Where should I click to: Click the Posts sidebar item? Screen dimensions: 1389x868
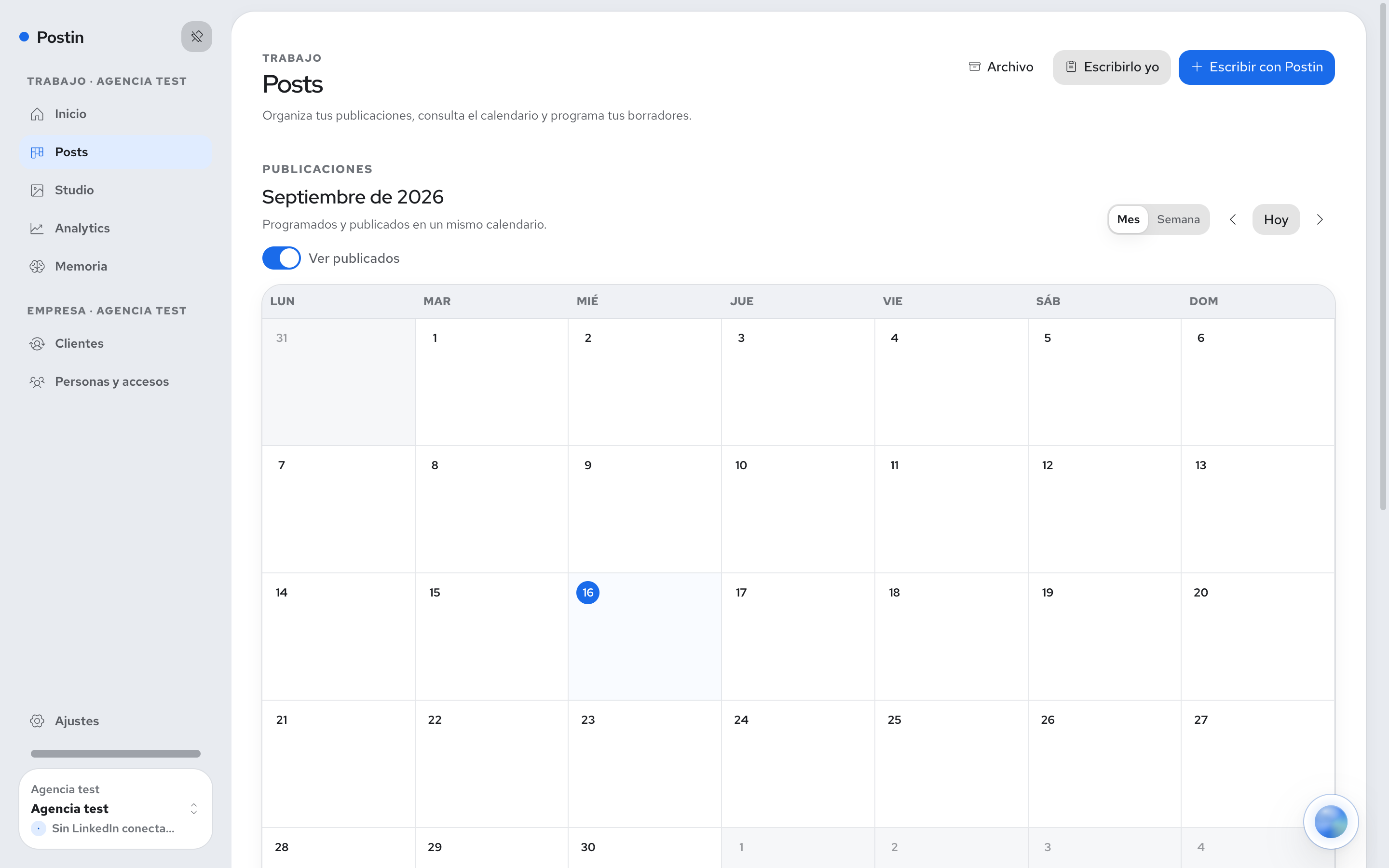click(x=116, y=152)
